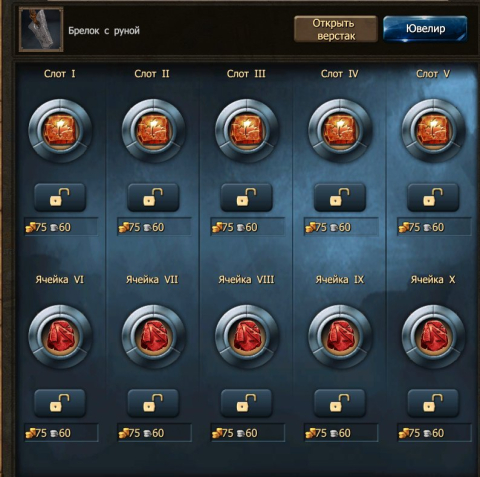Select the red crystal in Ячейка VIII
The width and height of the screenshot is (480, 477).
(247, 336)
